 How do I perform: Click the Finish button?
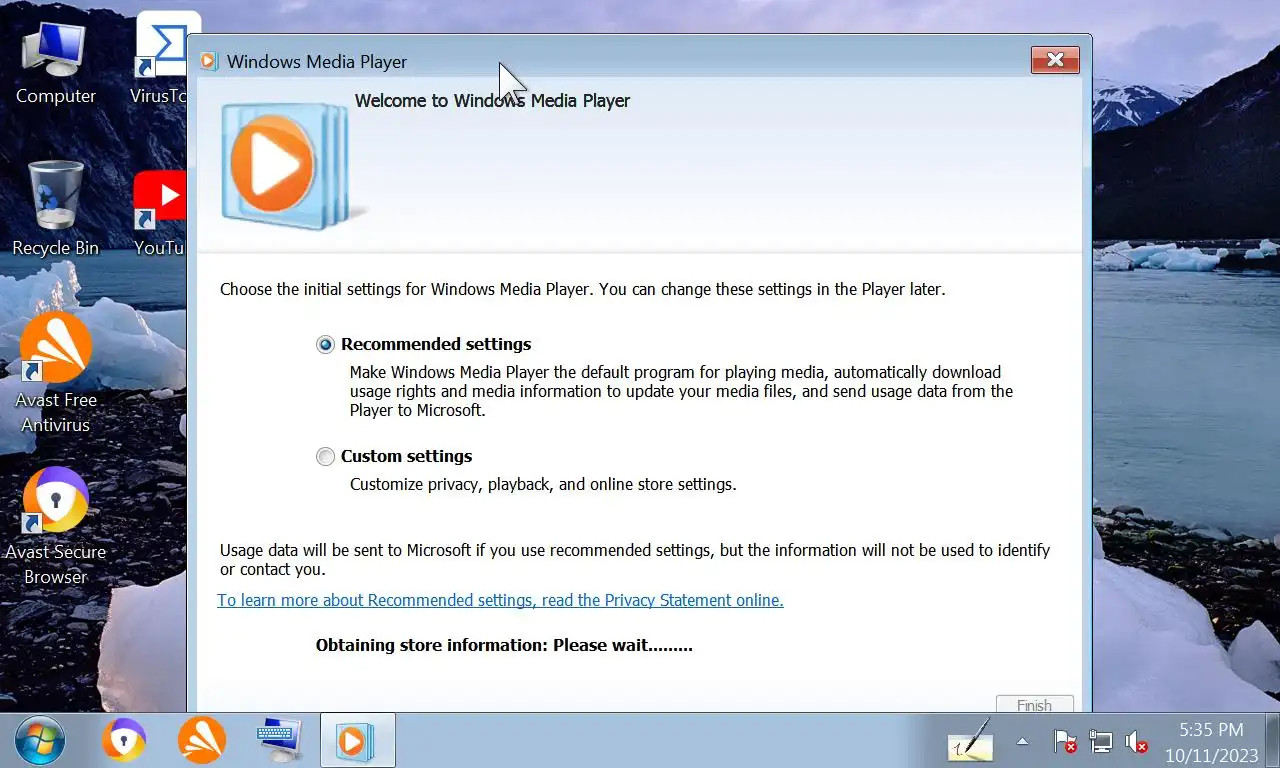pyautogui.click(x=1034, y=704)
